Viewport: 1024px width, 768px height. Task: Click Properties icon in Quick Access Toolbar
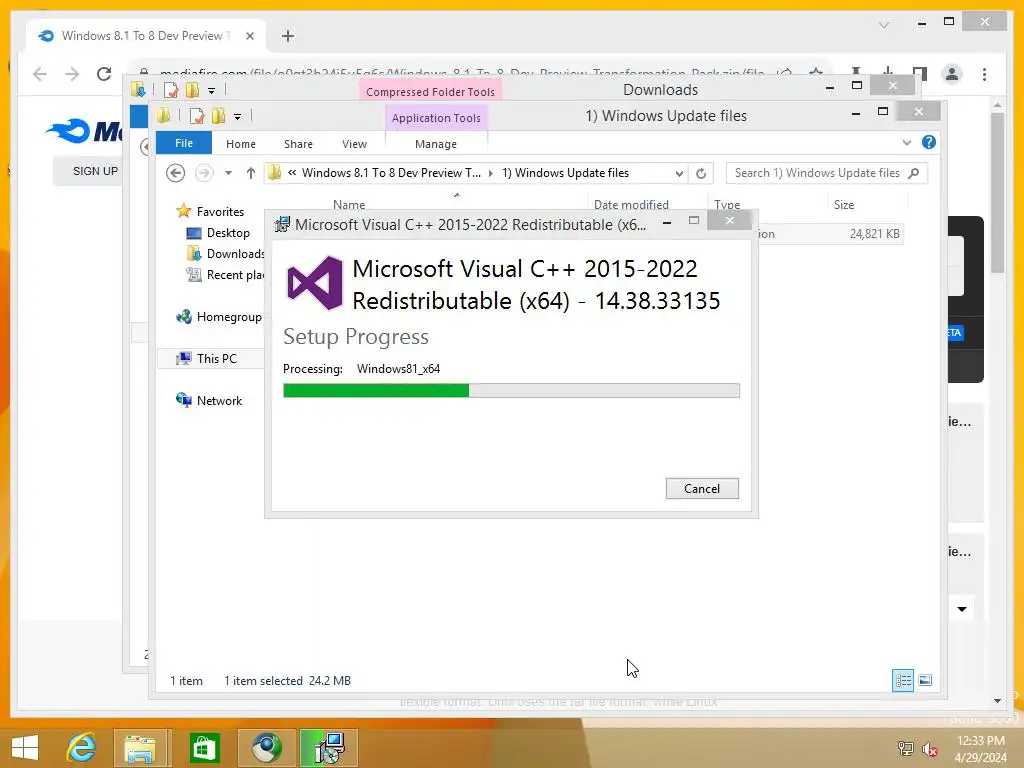pos(197,116)
